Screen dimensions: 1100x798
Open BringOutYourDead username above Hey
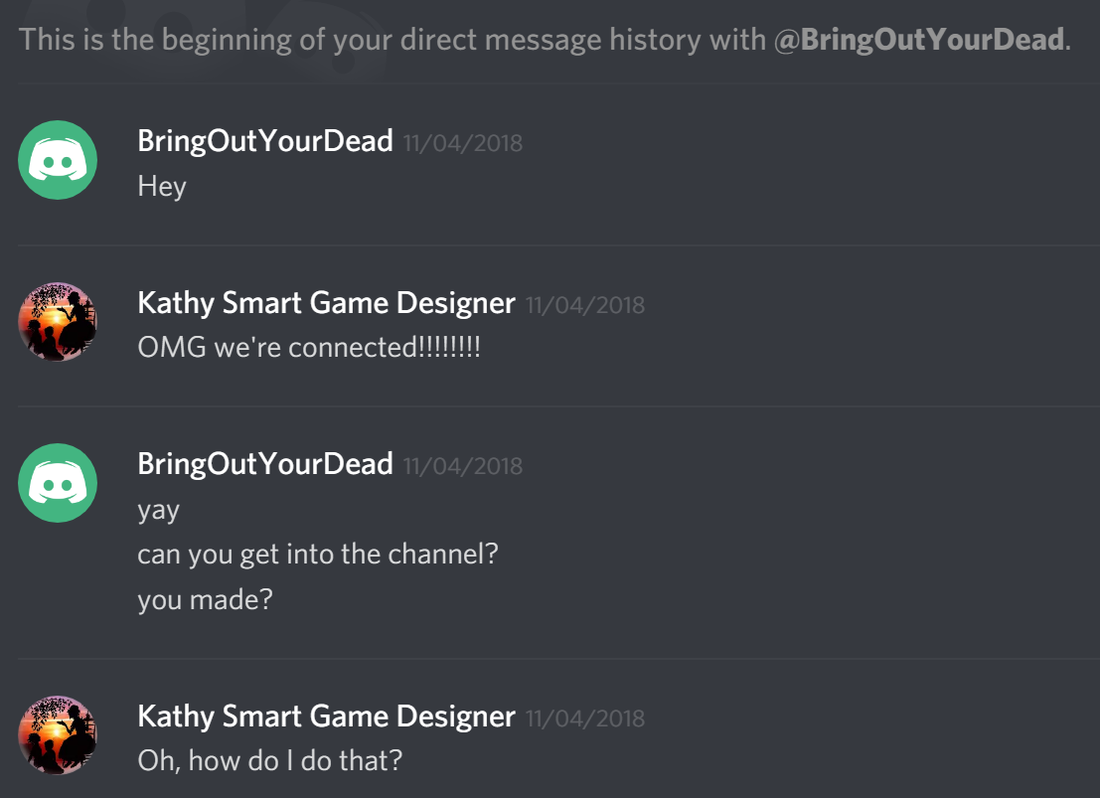point(265,142)
